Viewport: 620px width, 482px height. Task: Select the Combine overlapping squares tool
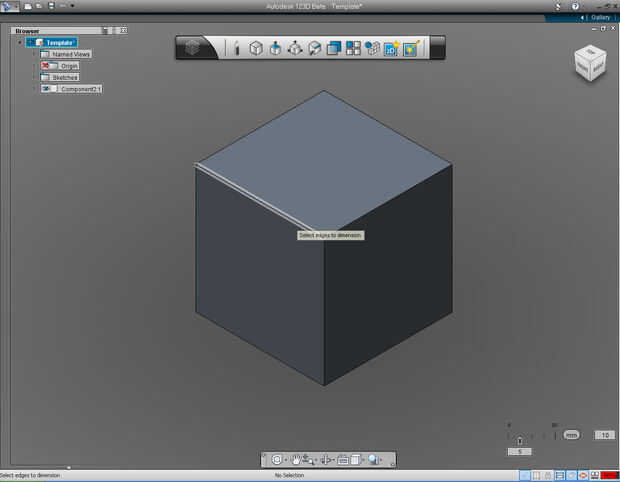334,48
